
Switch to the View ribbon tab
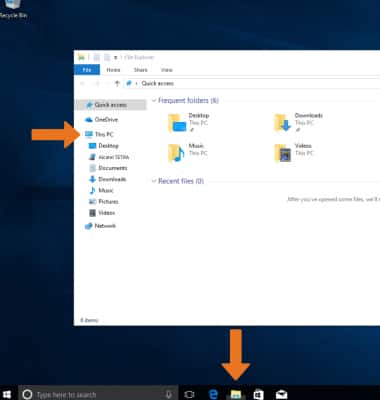pyautogui.click(x=166, y=70)
